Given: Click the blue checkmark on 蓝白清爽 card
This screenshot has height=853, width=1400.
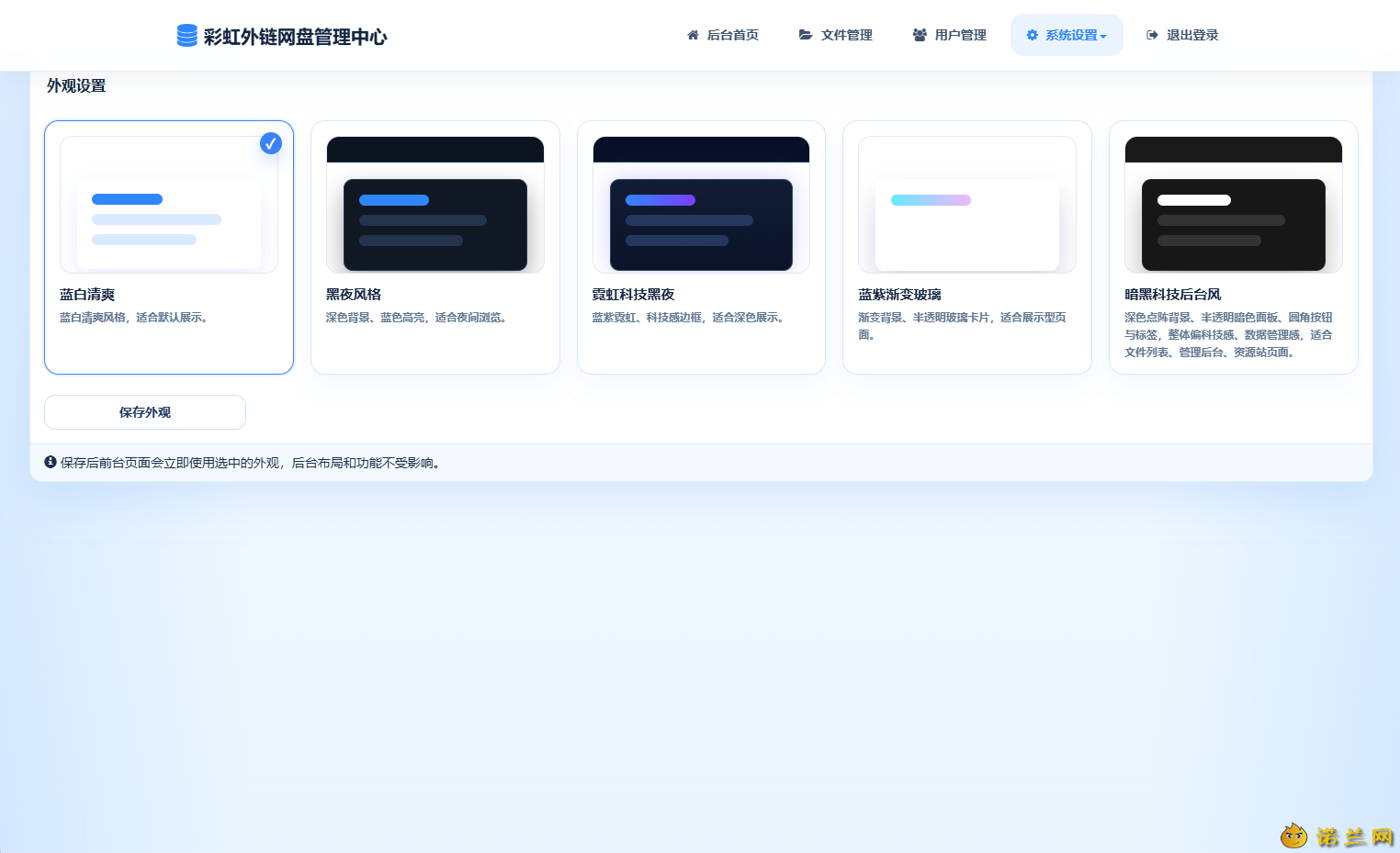Looking at the screenshot, I should pyautogui.click(x=271, y=143).
